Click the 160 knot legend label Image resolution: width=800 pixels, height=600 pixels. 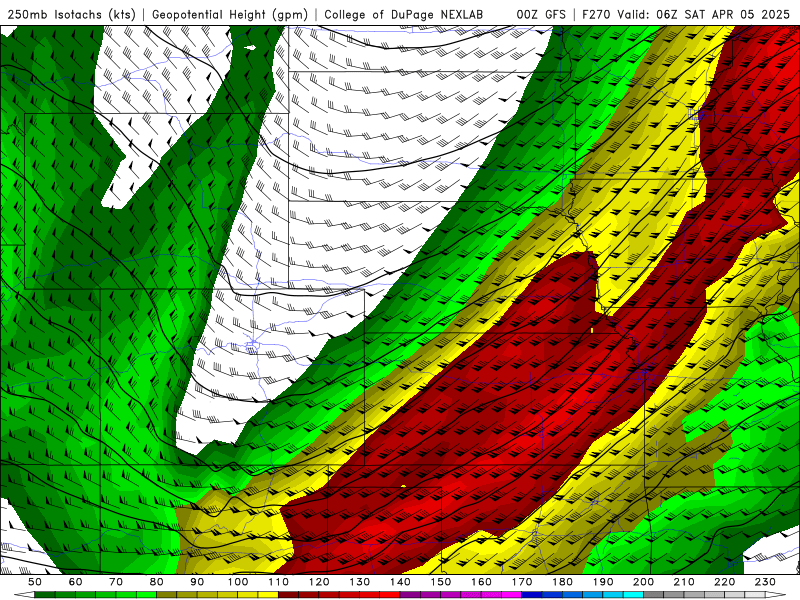point(481,582)
